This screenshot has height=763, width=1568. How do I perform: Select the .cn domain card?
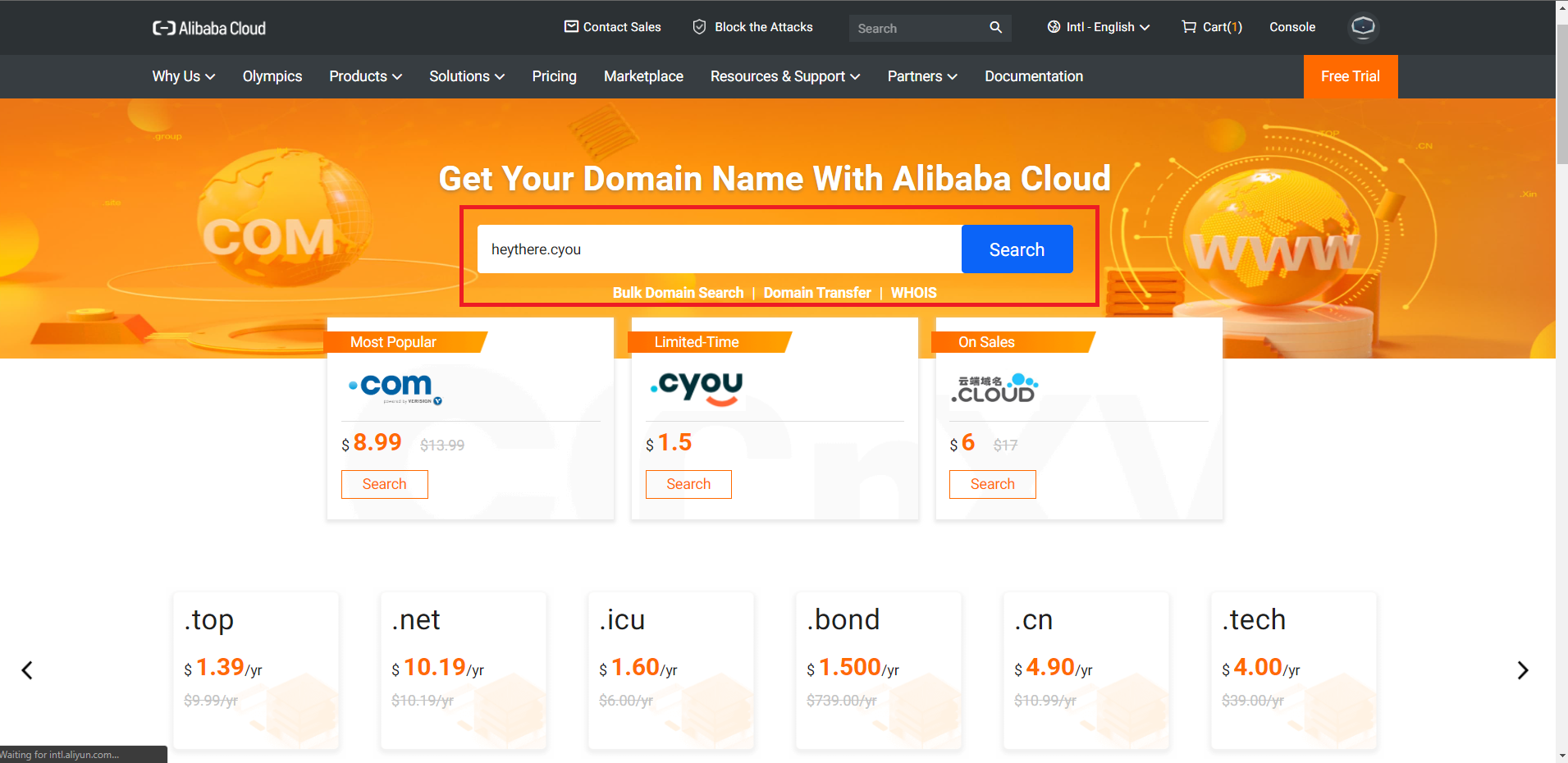coord(1086,670)
